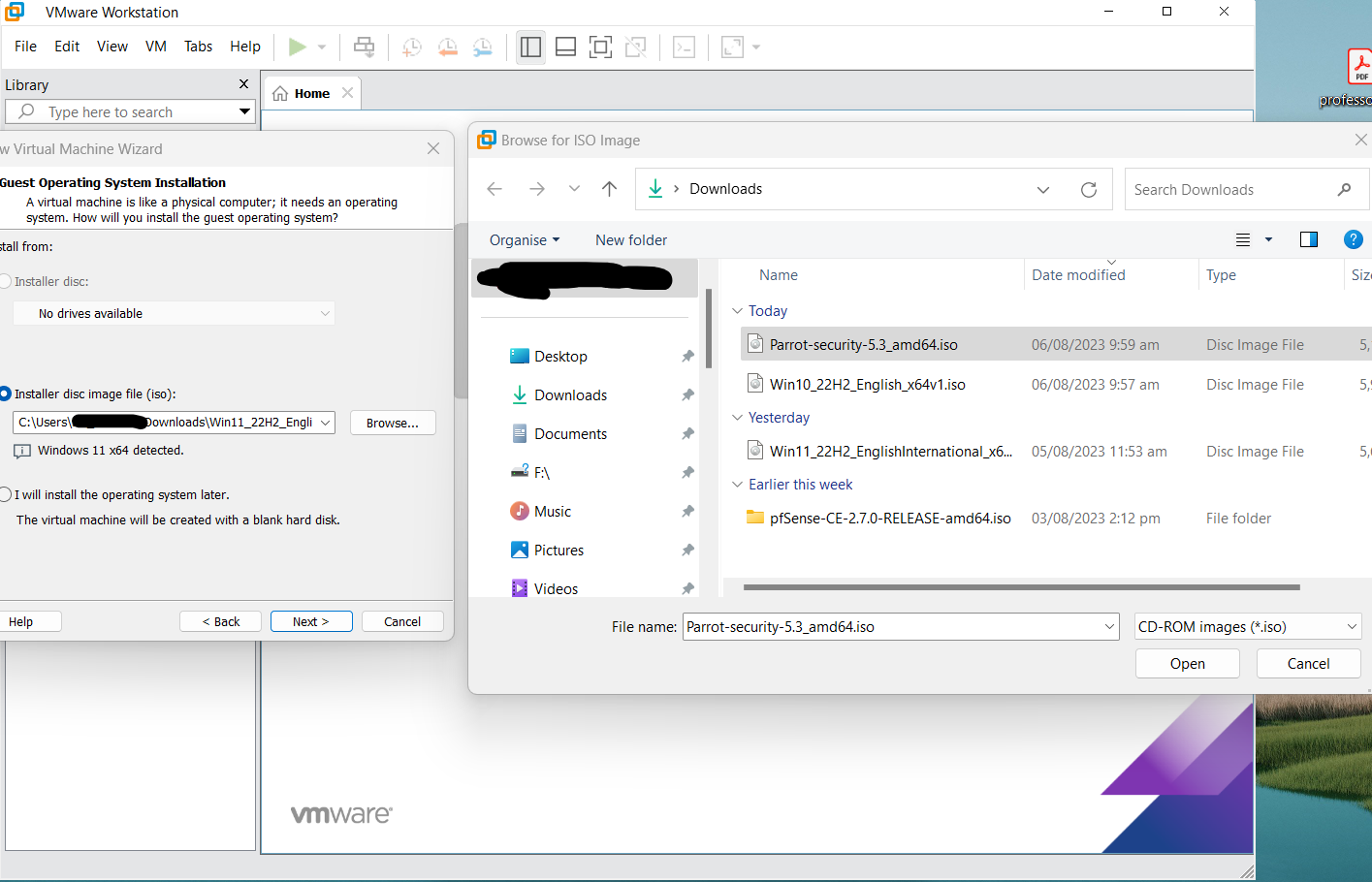This screenshot has height=882, width=1372.
Task: Click Cancel in Browse dialog
Action: pos(1308,664)
